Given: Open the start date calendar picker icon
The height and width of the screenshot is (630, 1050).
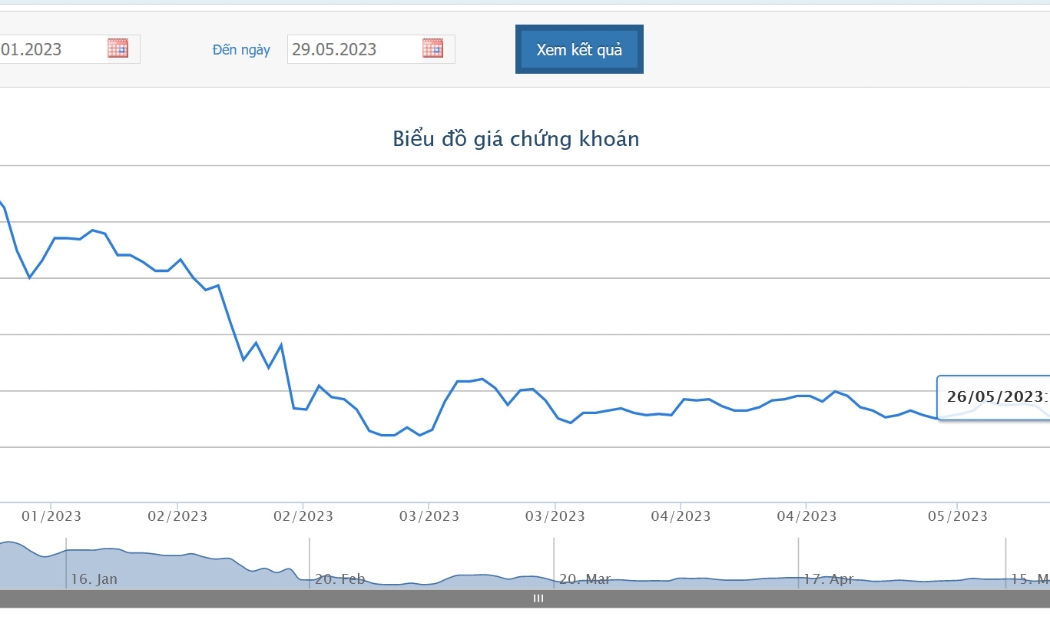Looking at the screenshot, I should click(118, 48).
